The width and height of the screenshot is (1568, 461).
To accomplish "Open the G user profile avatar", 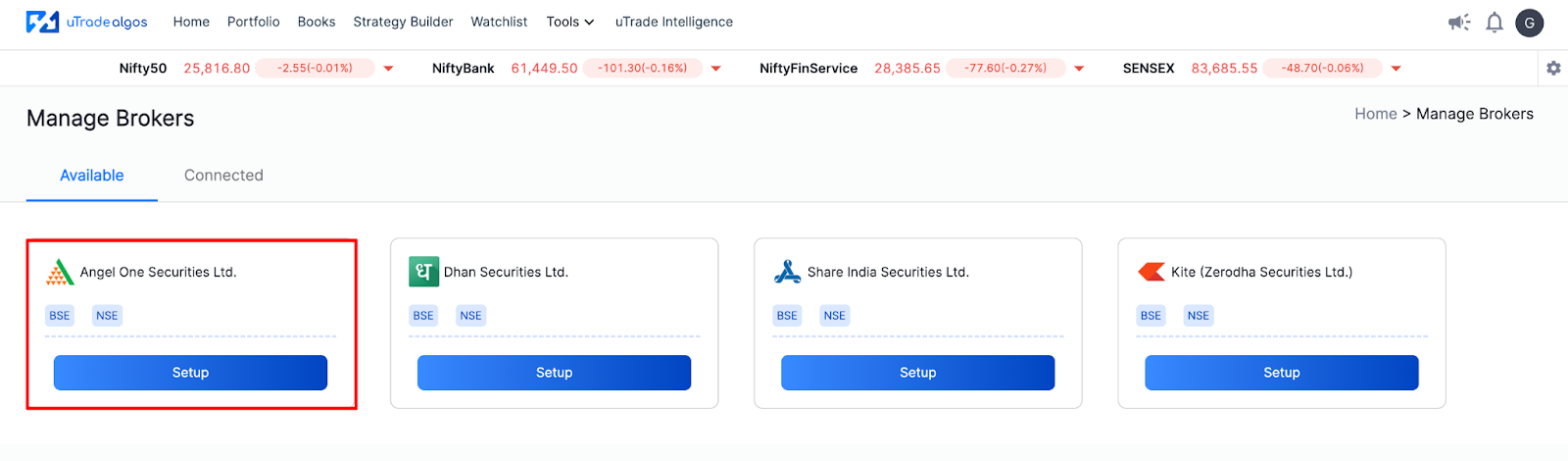I will pos(1530,23).
